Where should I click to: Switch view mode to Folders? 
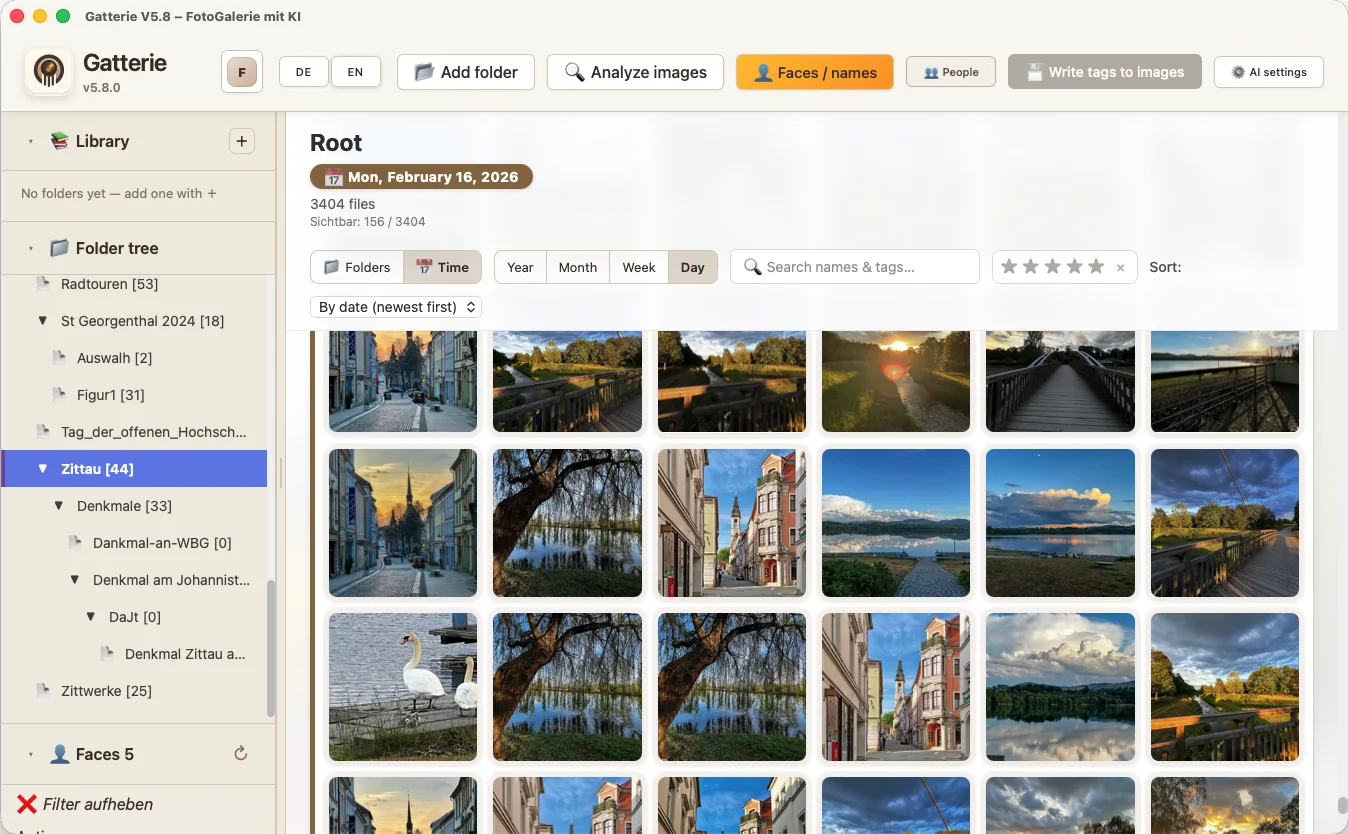point(357,267)
